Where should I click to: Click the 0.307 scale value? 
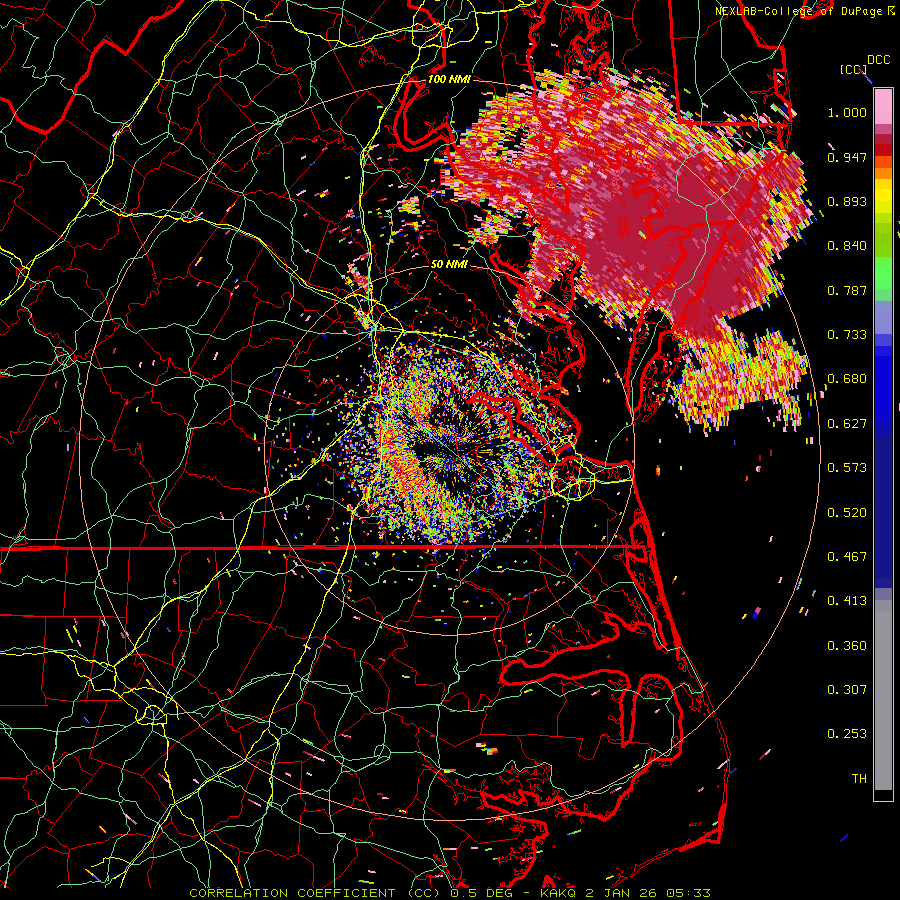(x=847, y=690)
